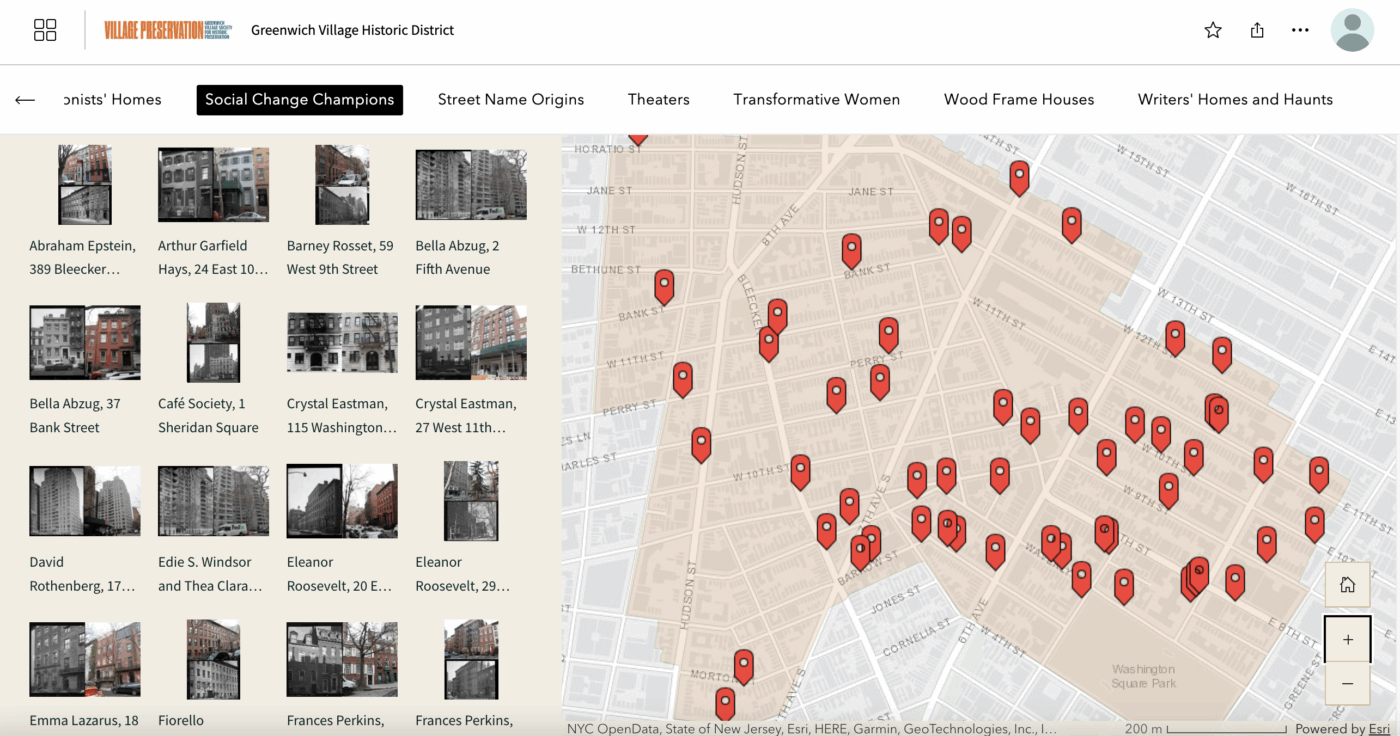This screenshot has height=736, width=1400.
Task: Open Abraham Epstein, 389 Bleecker thumbnail
Action: (84, 185)
